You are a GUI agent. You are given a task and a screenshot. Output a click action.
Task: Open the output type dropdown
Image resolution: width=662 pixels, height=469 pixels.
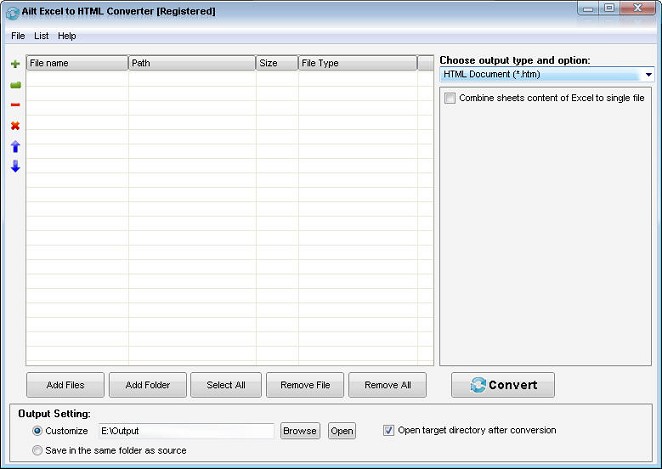pyautogui.click(x=648, y=75)
